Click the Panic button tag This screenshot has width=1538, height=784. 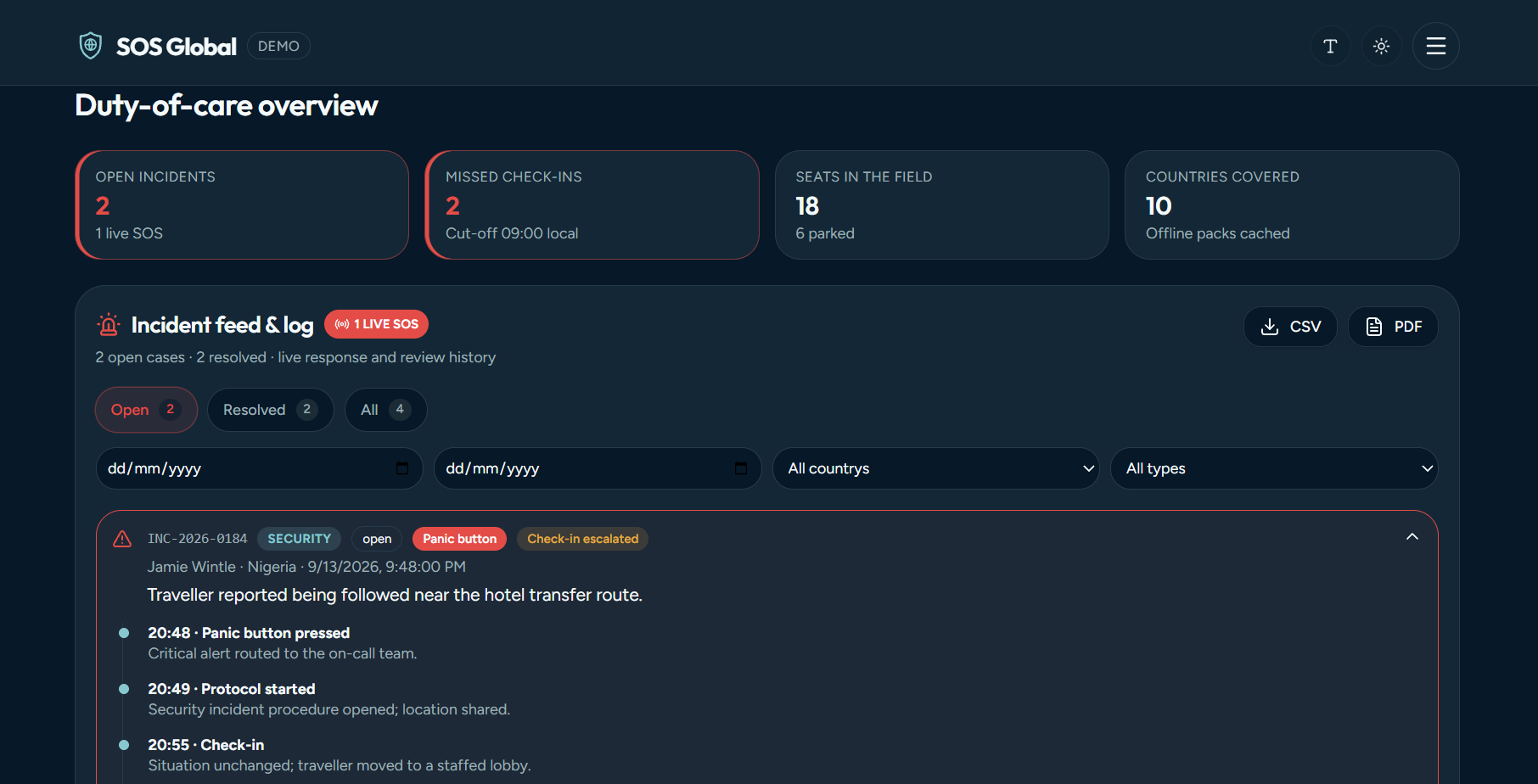(x=459, y=539)
